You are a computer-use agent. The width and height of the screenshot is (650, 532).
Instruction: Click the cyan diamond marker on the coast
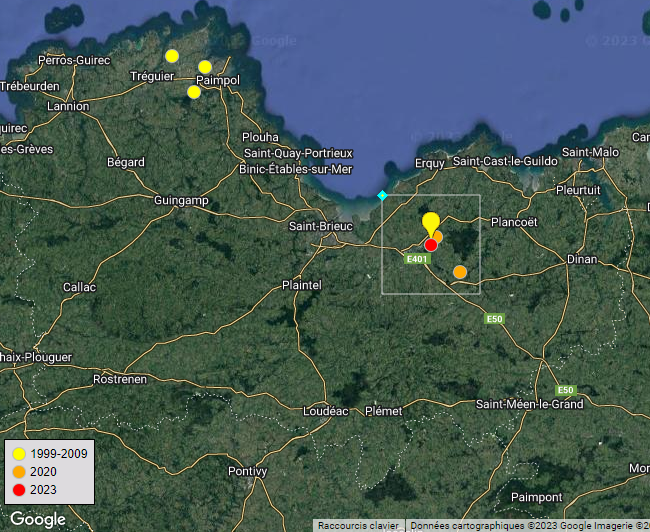pyautogui.click(x=381, y=196)
